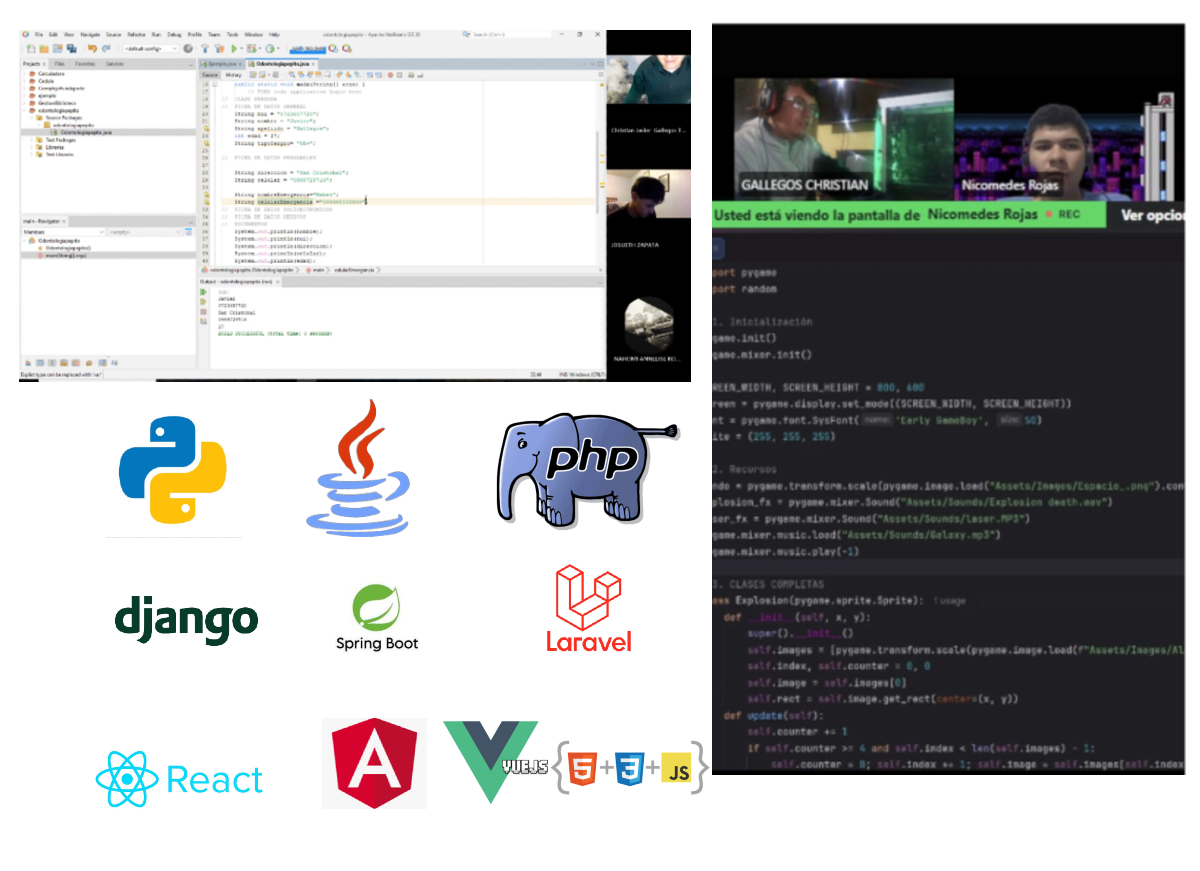Click the Spring Boot logo
Screen dimensions: 1200x871
coord(377,617)
